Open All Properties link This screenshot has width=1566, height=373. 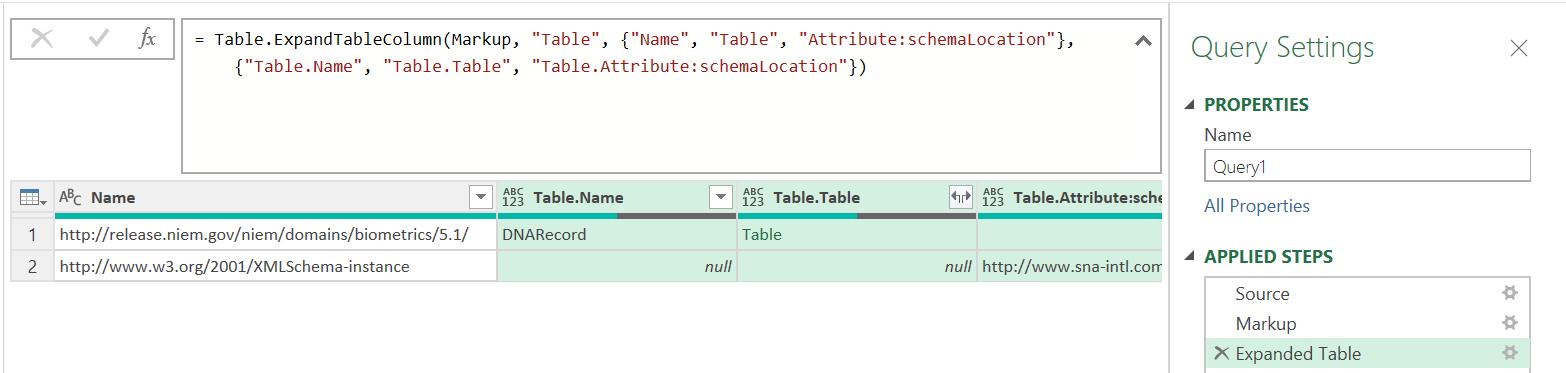tap(1257, 206)
